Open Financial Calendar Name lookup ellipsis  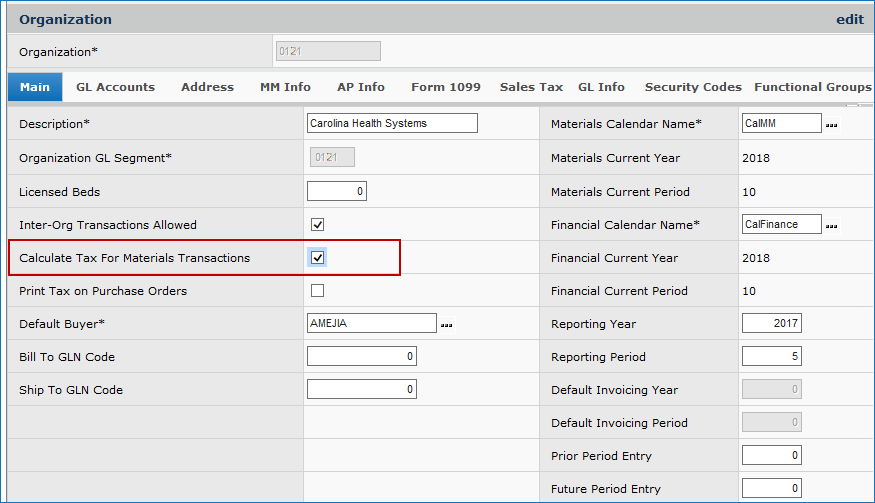point(831,225)
